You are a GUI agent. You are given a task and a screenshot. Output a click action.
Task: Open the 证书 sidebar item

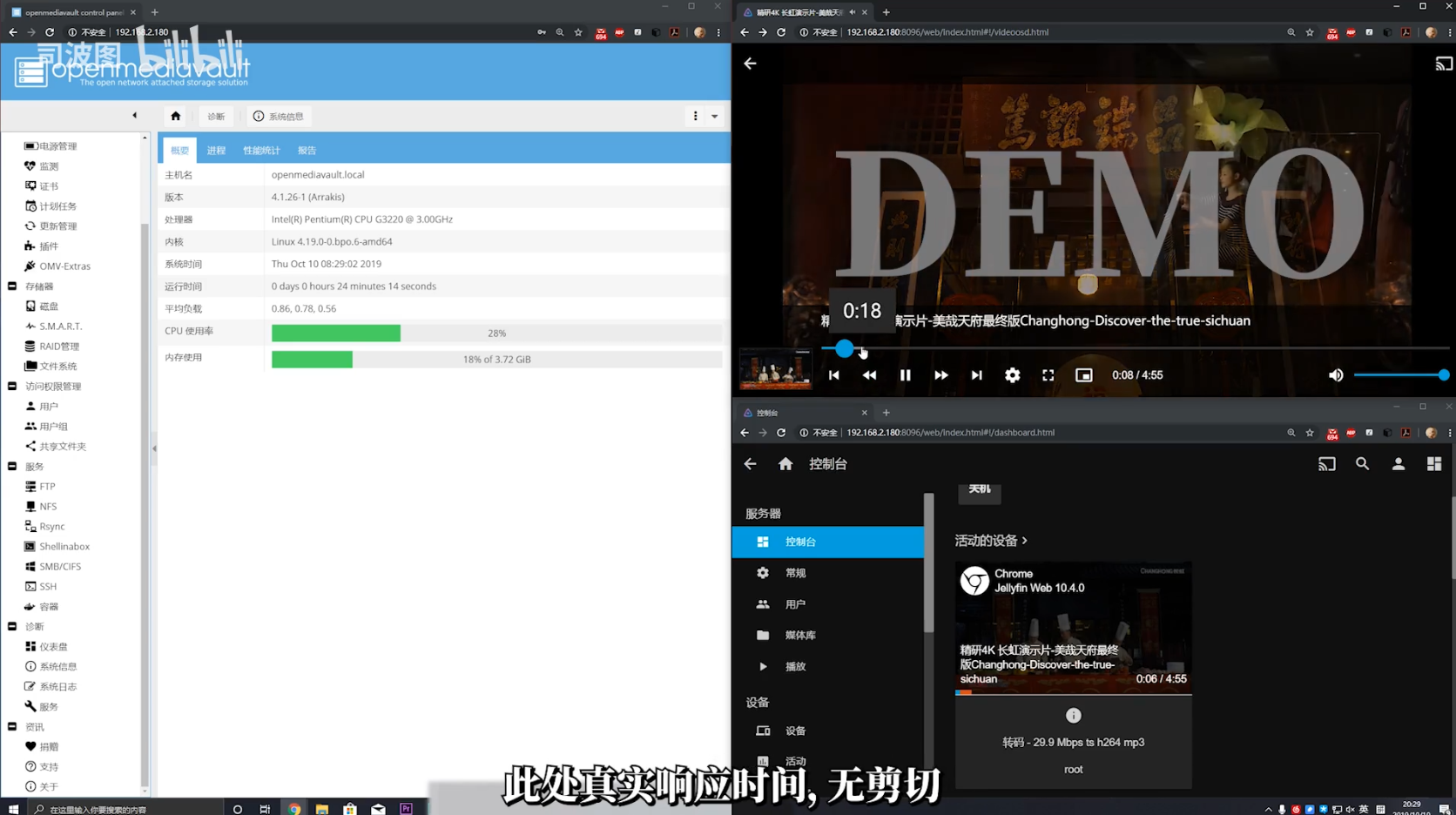(x=42, y=186)
